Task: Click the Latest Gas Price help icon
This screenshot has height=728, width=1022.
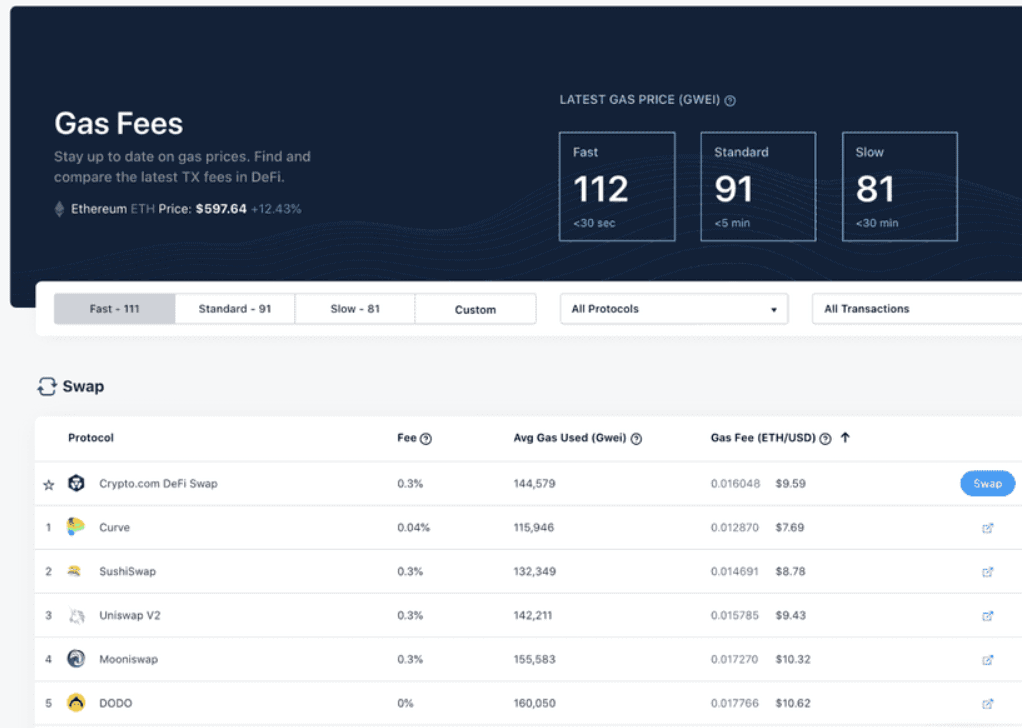Action: (x=730, y=100)
